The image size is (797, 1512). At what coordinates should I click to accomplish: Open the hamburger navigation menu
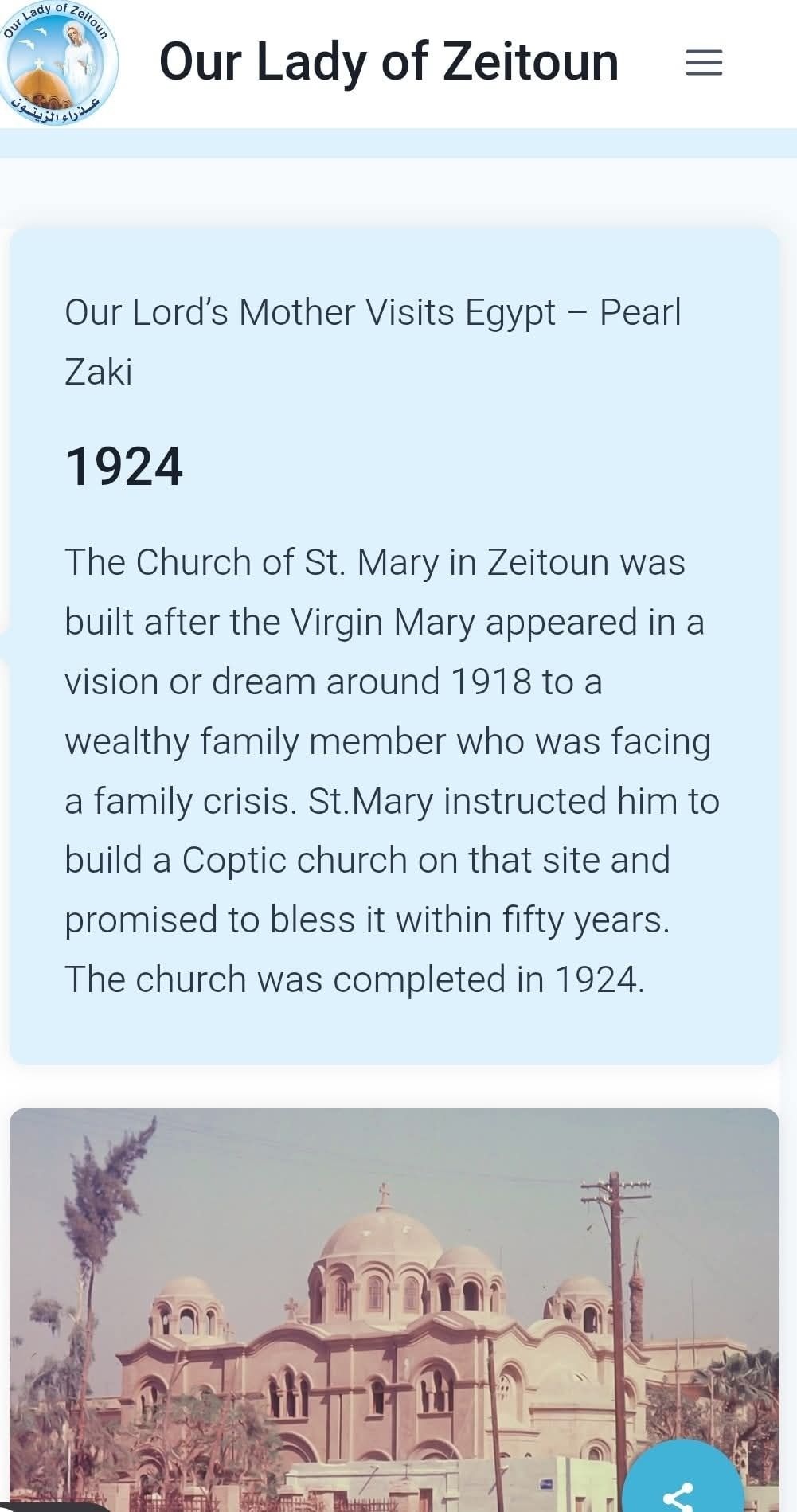(x=704, y=62)
